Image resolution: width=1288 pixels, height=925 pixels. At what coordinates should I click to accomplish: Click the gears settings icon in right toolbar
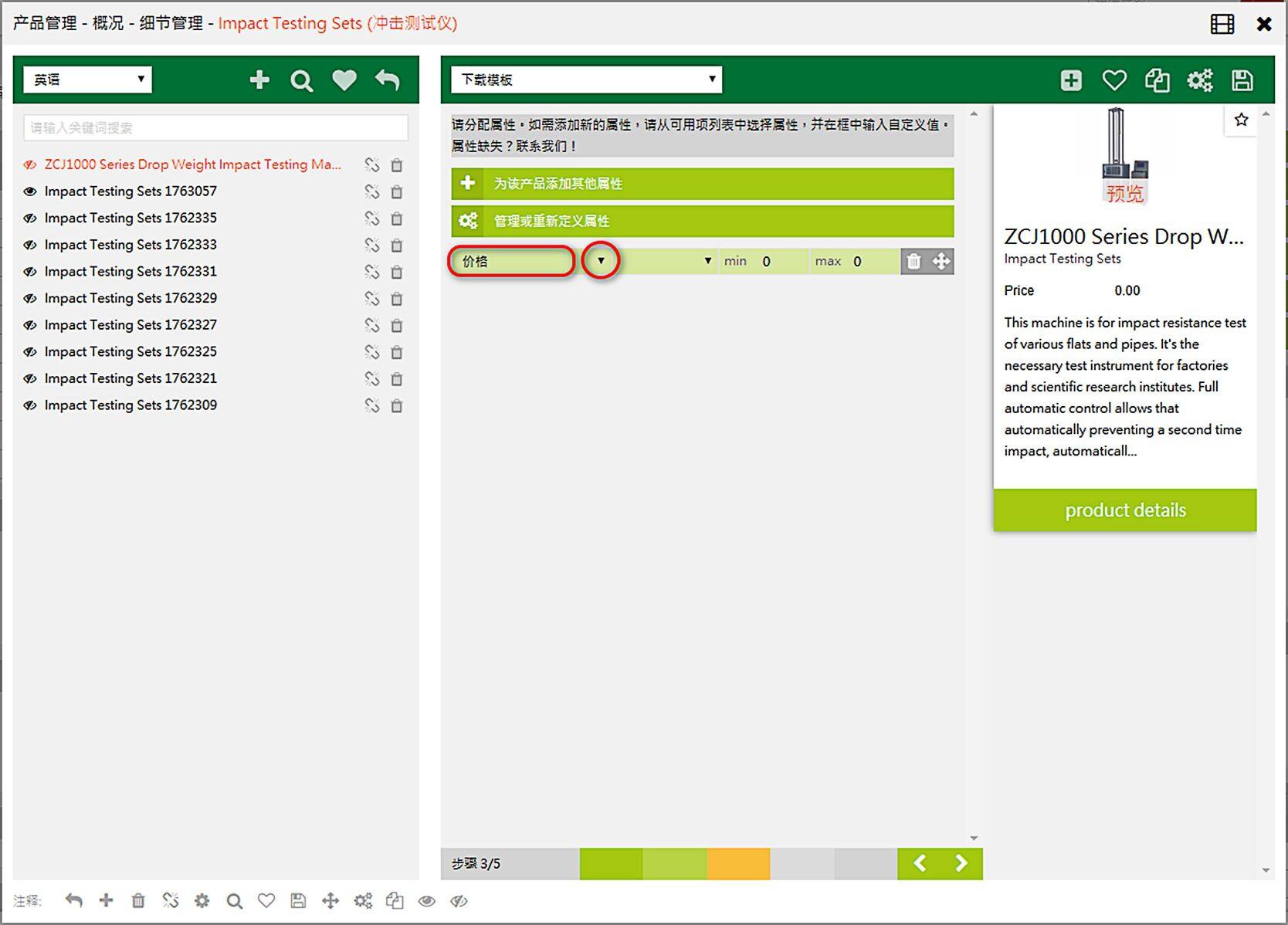[1199, 80]
